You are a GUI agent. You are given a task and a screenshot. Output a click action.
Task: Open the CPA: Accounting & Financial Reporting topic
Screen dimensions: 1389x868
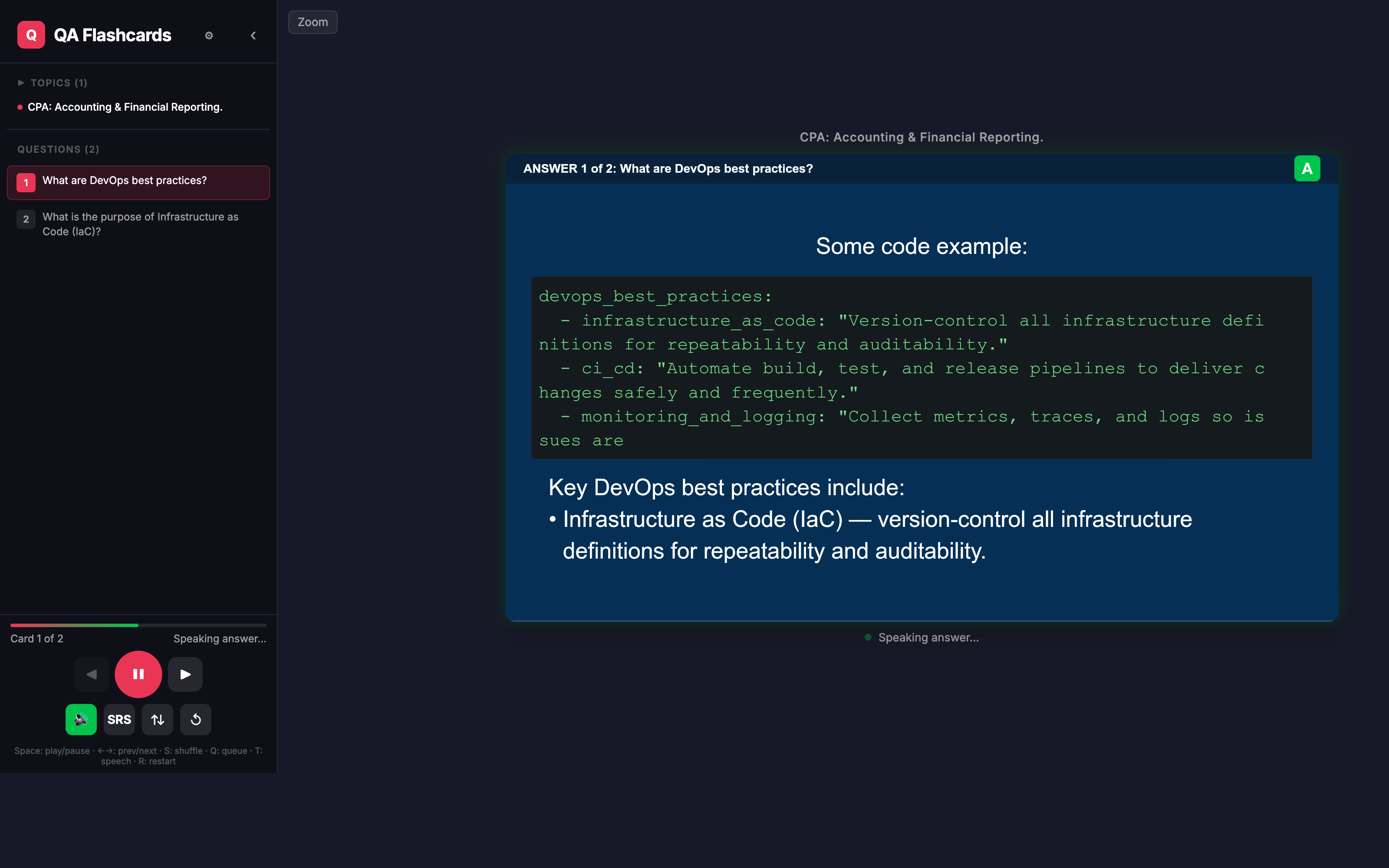click(125, 107)
